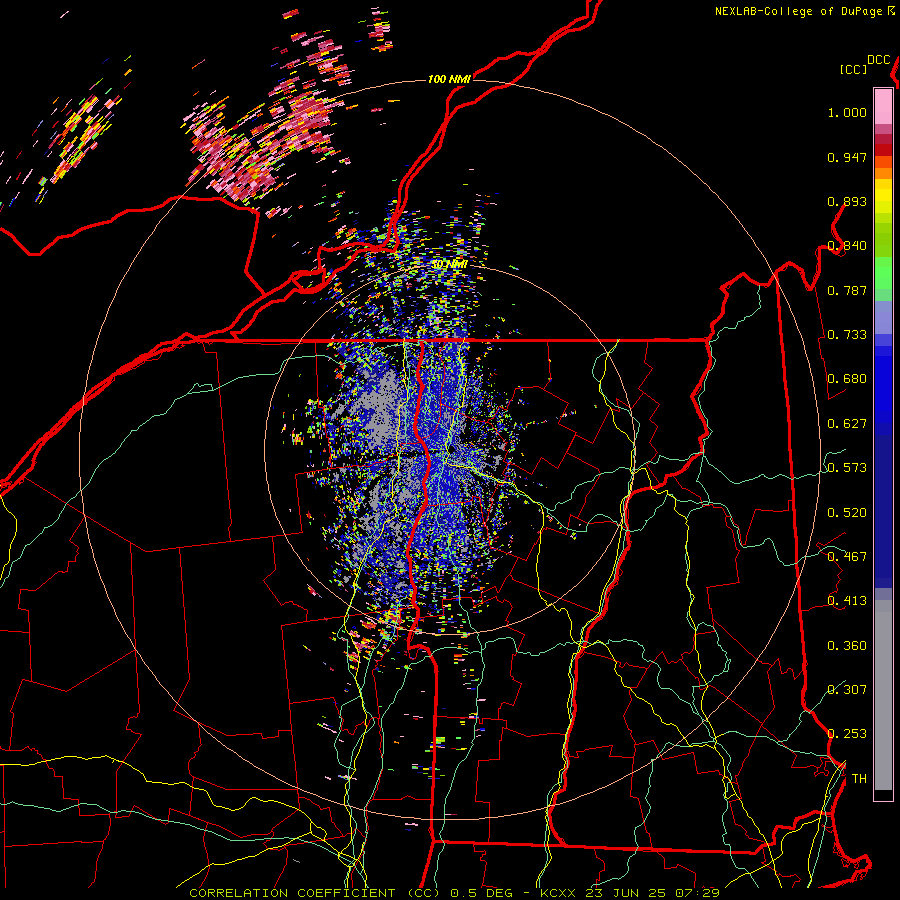The width and height of the screenshot is (900, 900).
Task: Pick the gray segment of the color scale
Action: tap(883, 695)
